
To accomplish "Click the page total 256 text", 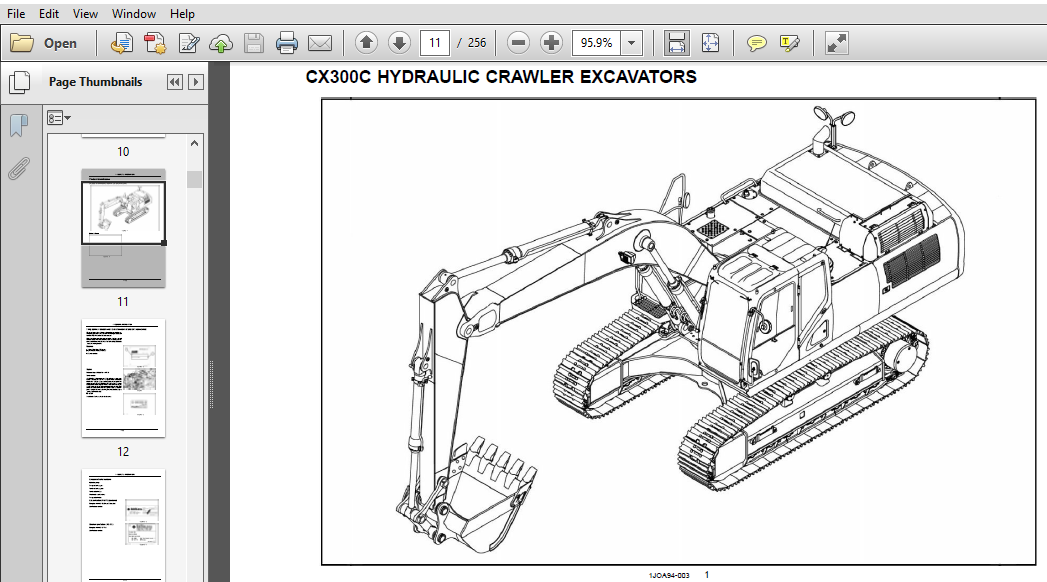I will 477,43.
